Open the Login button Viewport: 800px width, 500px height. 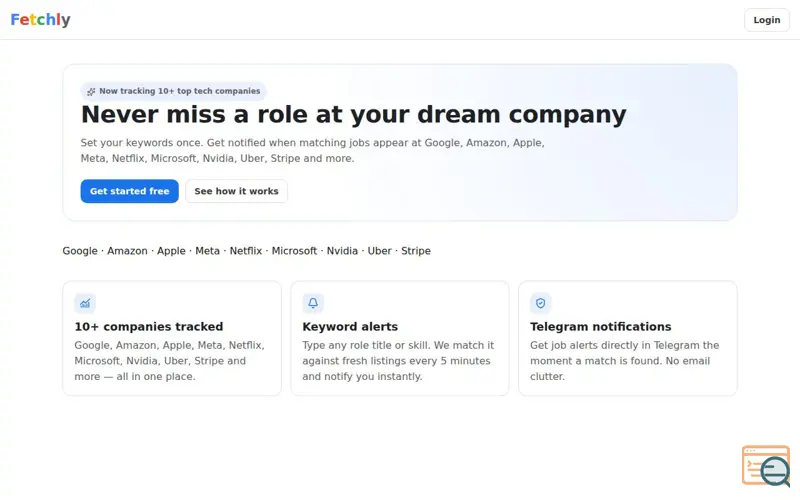click(766, 20)
